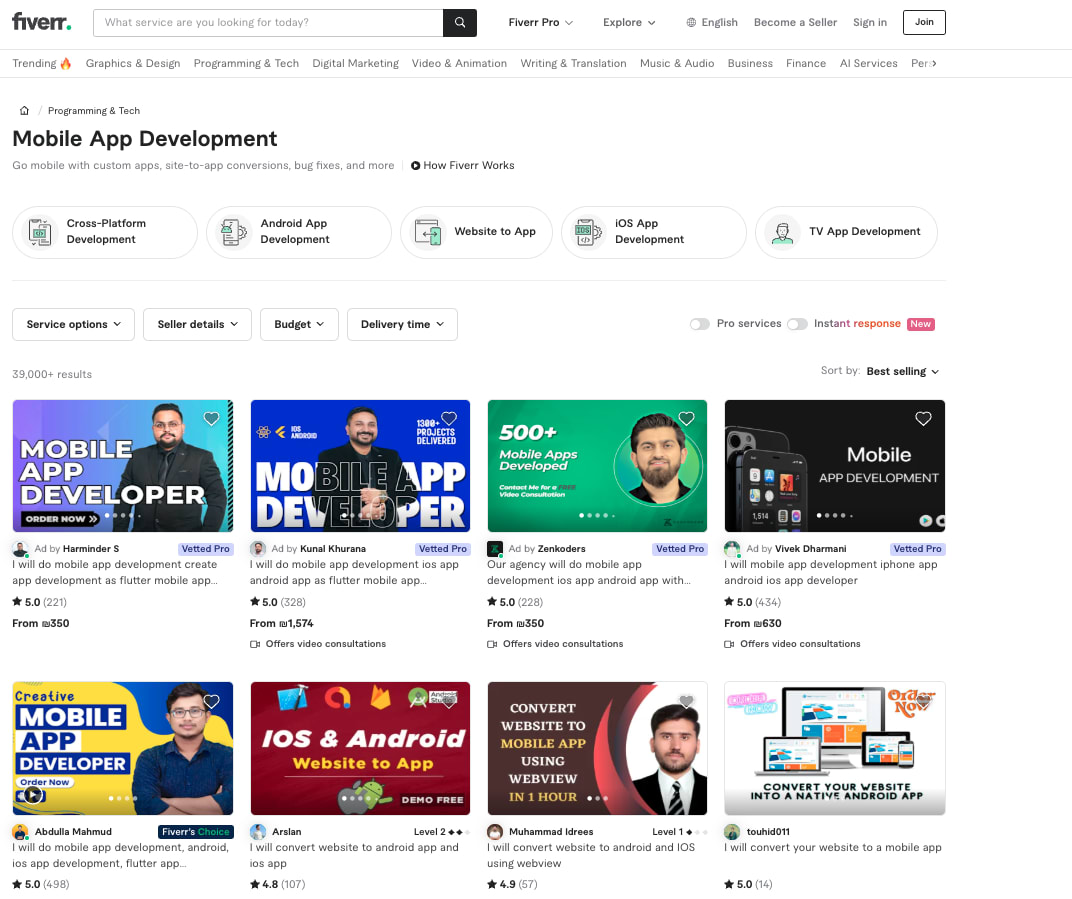Open Graphics & Design category
The width and height of the screenshot is (1072, 899).
(133, 64)
